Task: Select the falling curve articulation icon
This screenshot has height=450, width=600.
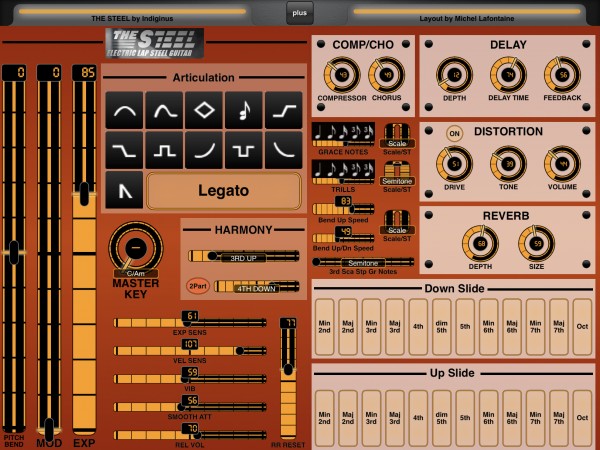Action: (284, 150)
